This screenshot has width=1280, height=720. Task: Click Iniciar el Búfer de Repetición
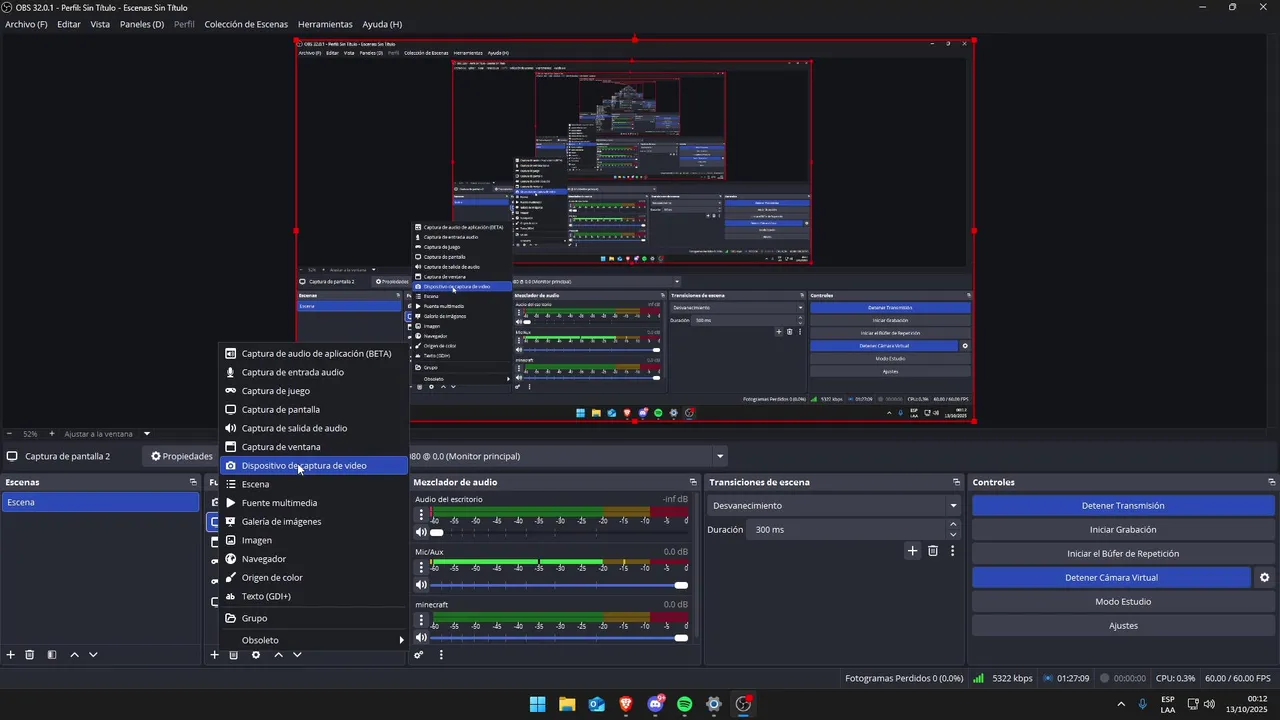pos(1123,554)
